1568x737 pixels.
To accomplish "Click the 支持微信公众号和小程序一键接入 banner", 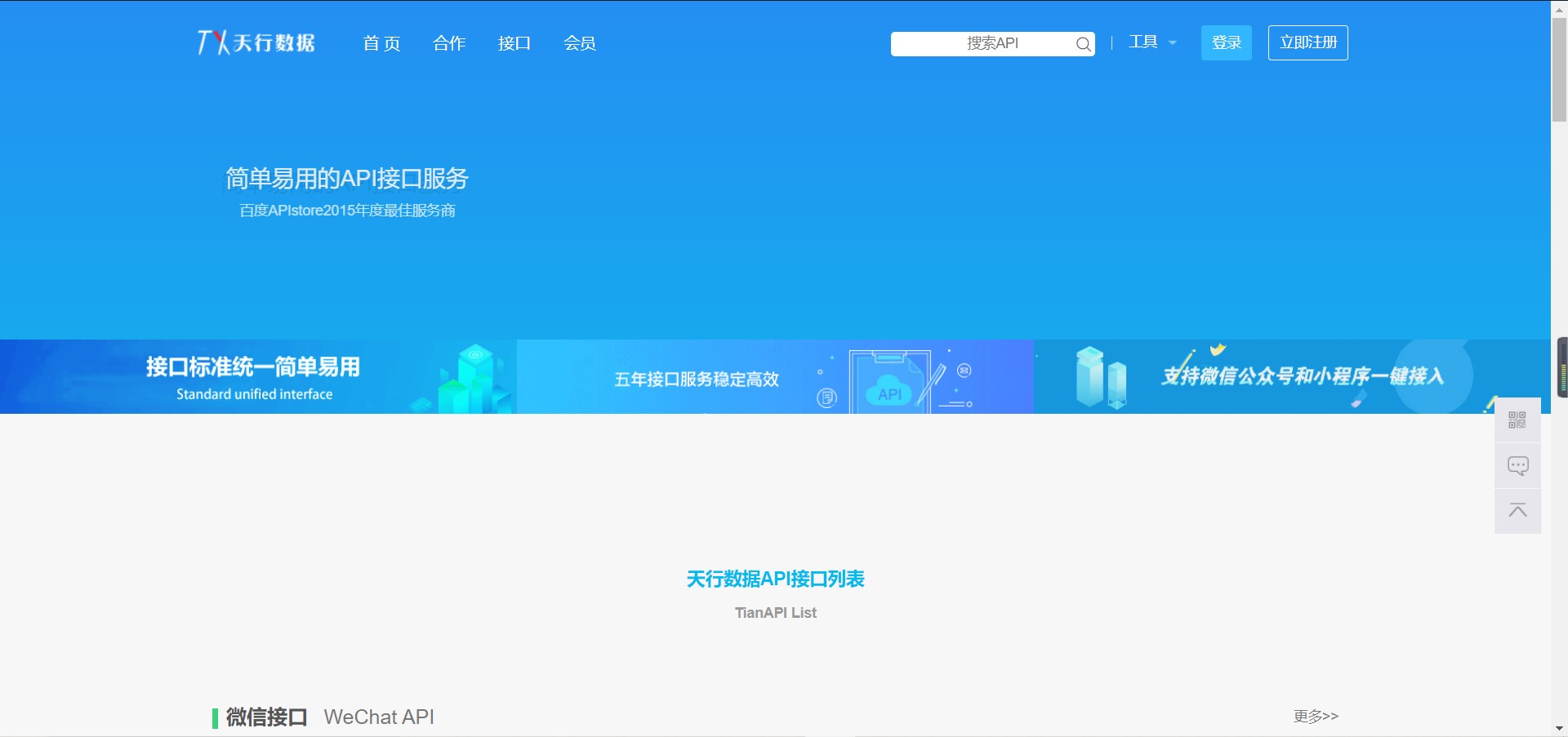I will 1292,376.
